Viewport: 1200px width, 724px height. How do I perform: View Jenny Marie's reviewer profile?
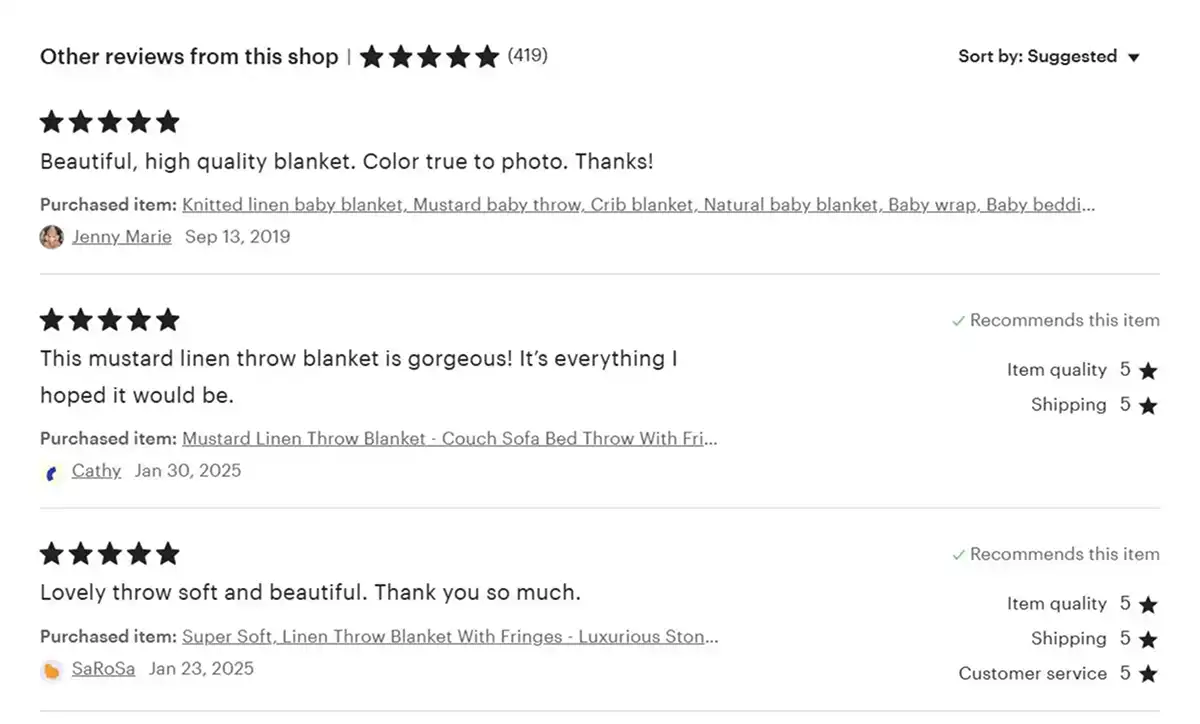[x=121, y=237]
